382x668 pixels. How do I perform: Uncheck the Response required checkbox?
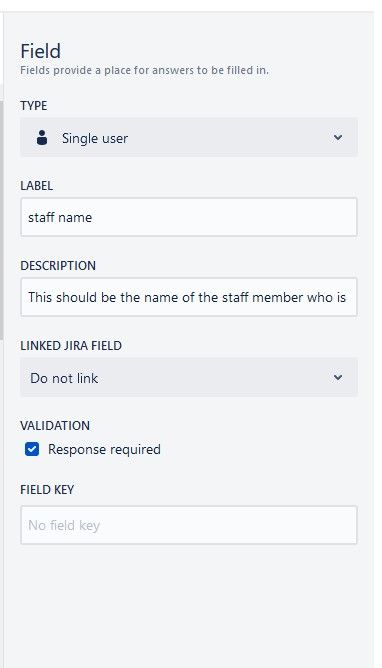click(x=32, y=449)
